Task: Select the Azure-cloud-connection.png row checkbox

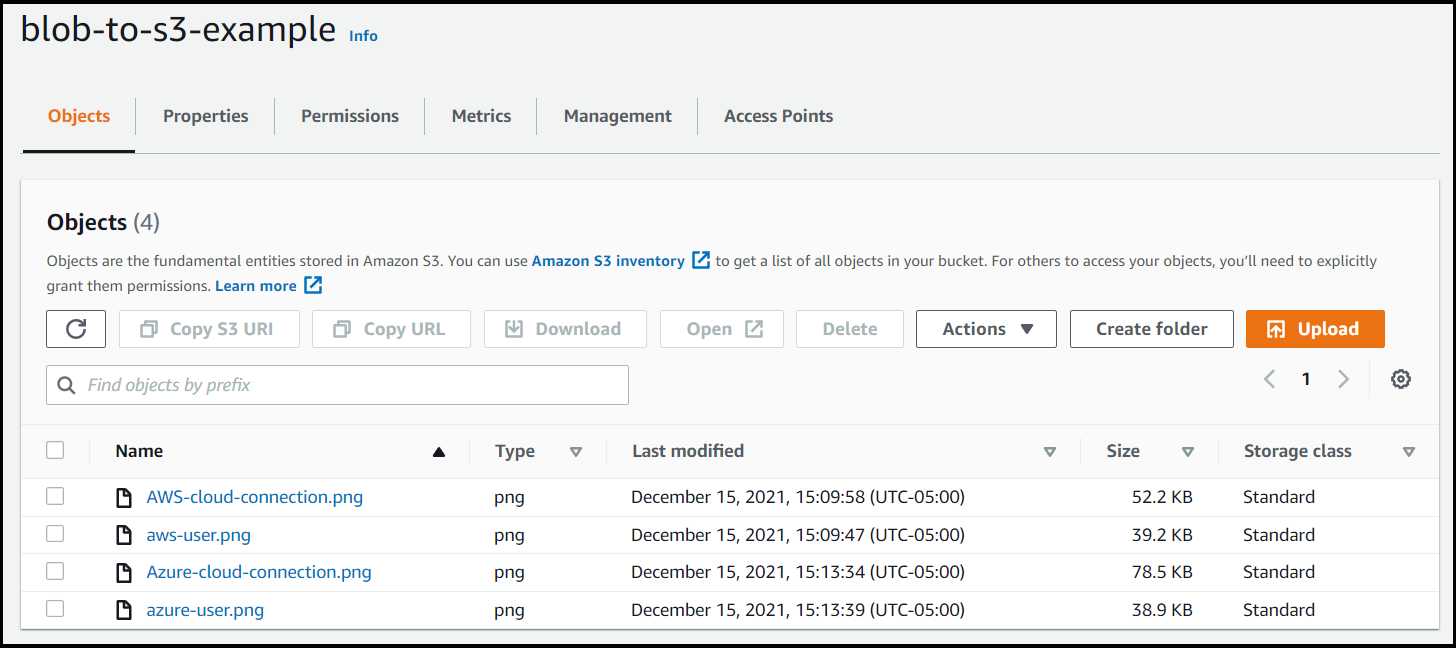Action: click(55, 572)
